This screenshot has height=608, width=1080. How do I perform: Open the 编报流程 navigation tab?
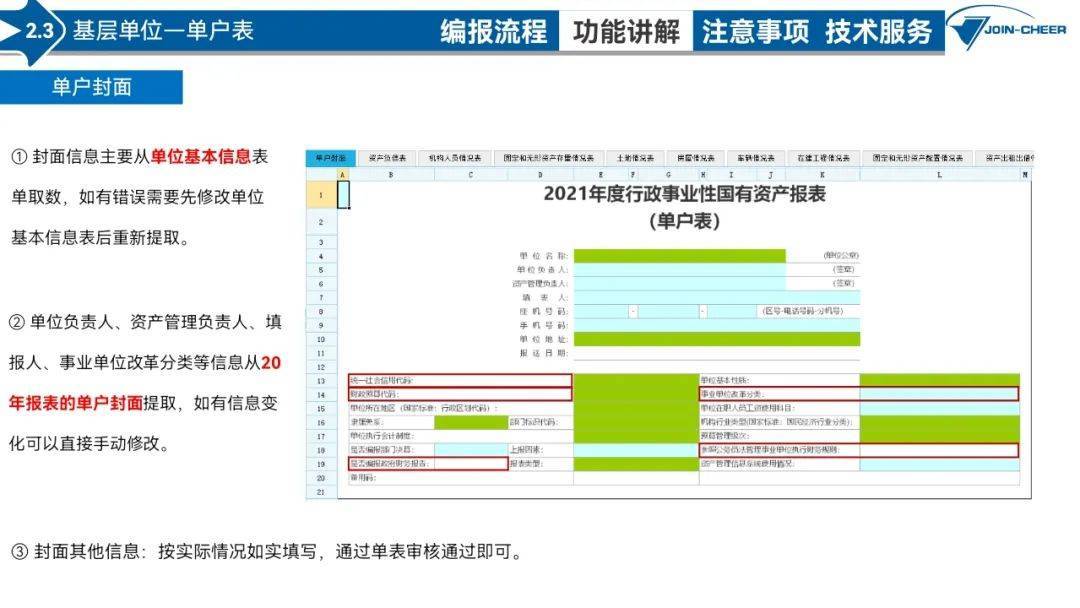click(493, 32)
